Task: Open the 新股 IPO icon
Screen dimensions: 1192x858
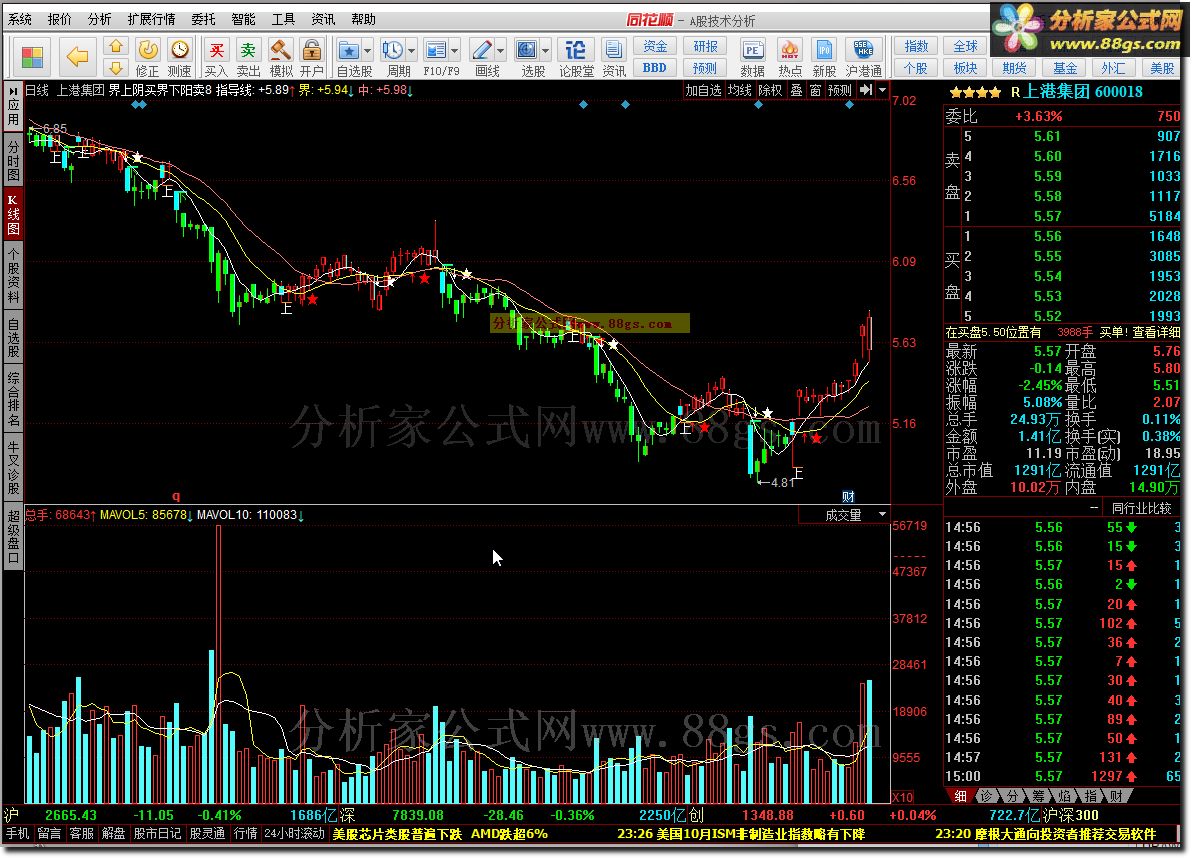Action: tap(824, 58)
